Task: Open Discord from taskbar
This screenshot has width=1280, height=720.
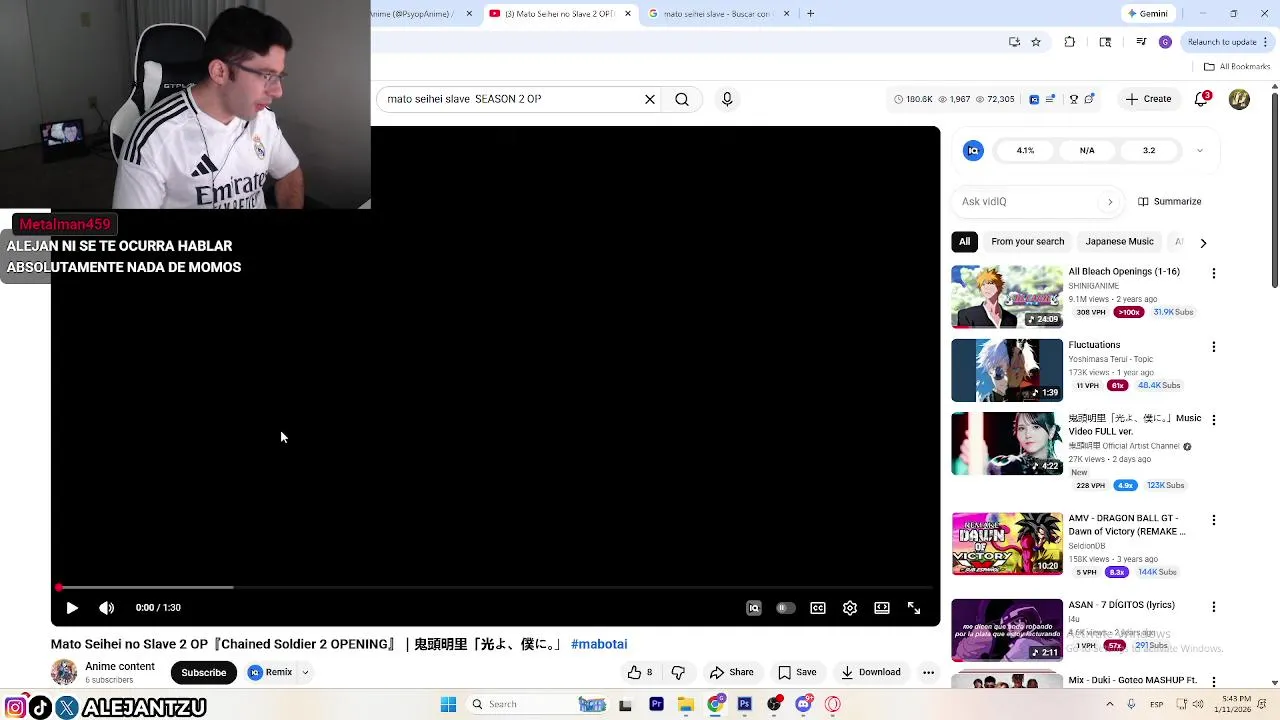Action: [x=803, y=704]
